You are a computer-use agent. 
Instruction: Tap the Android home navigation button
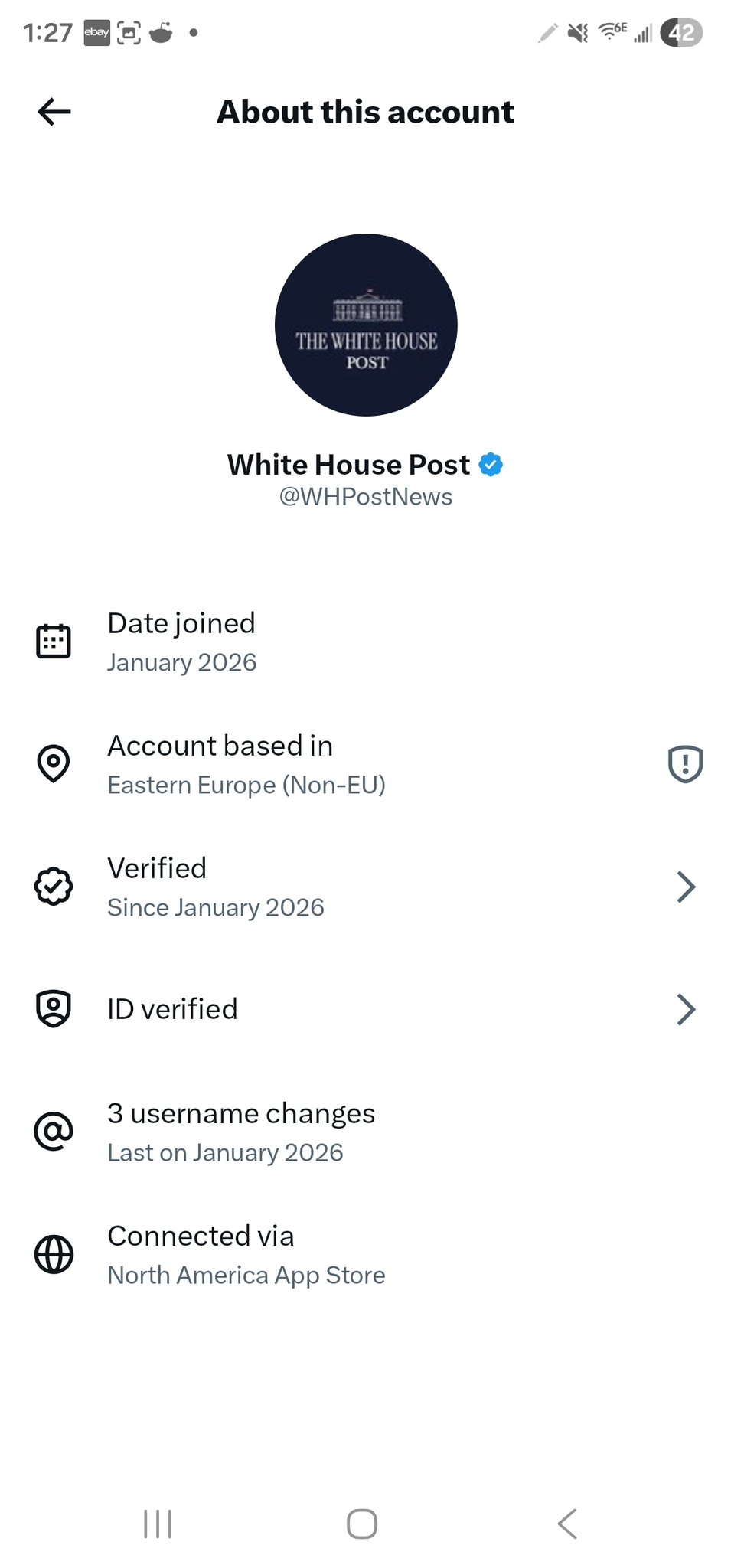[x=362, y=1524]
